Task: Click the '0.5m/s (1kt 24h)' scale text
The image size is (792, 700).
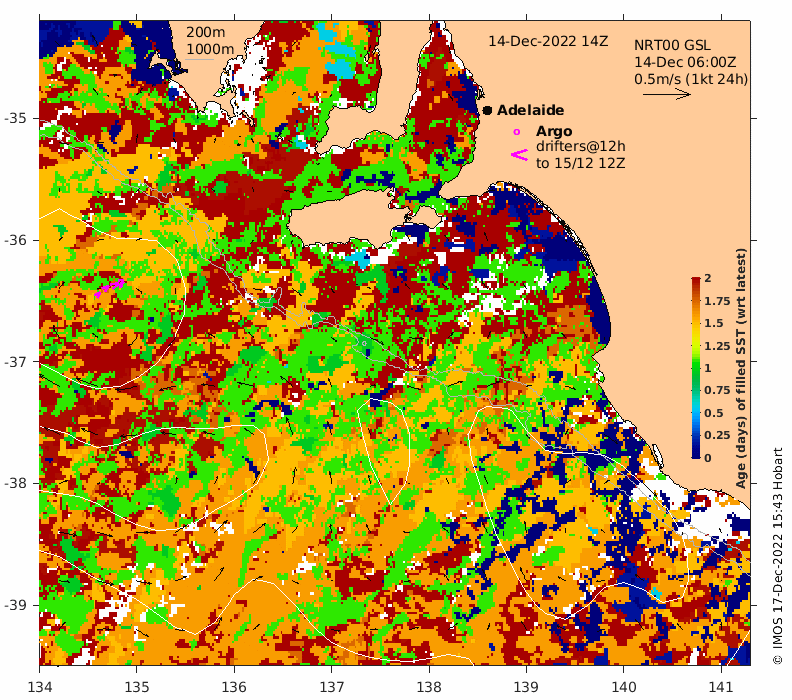Action: click(691, 79)
